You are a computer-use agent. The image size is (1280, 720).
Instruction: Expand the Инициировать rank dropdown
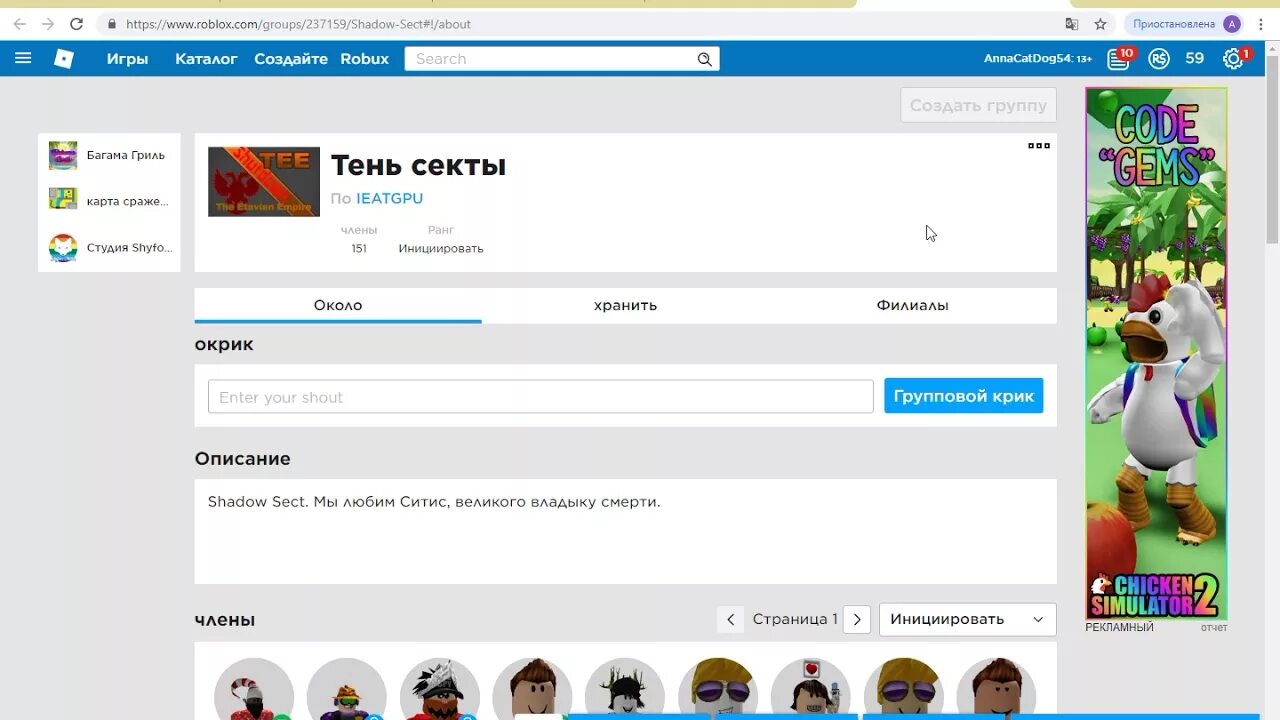pyautogui.click(x=966, y=619)
